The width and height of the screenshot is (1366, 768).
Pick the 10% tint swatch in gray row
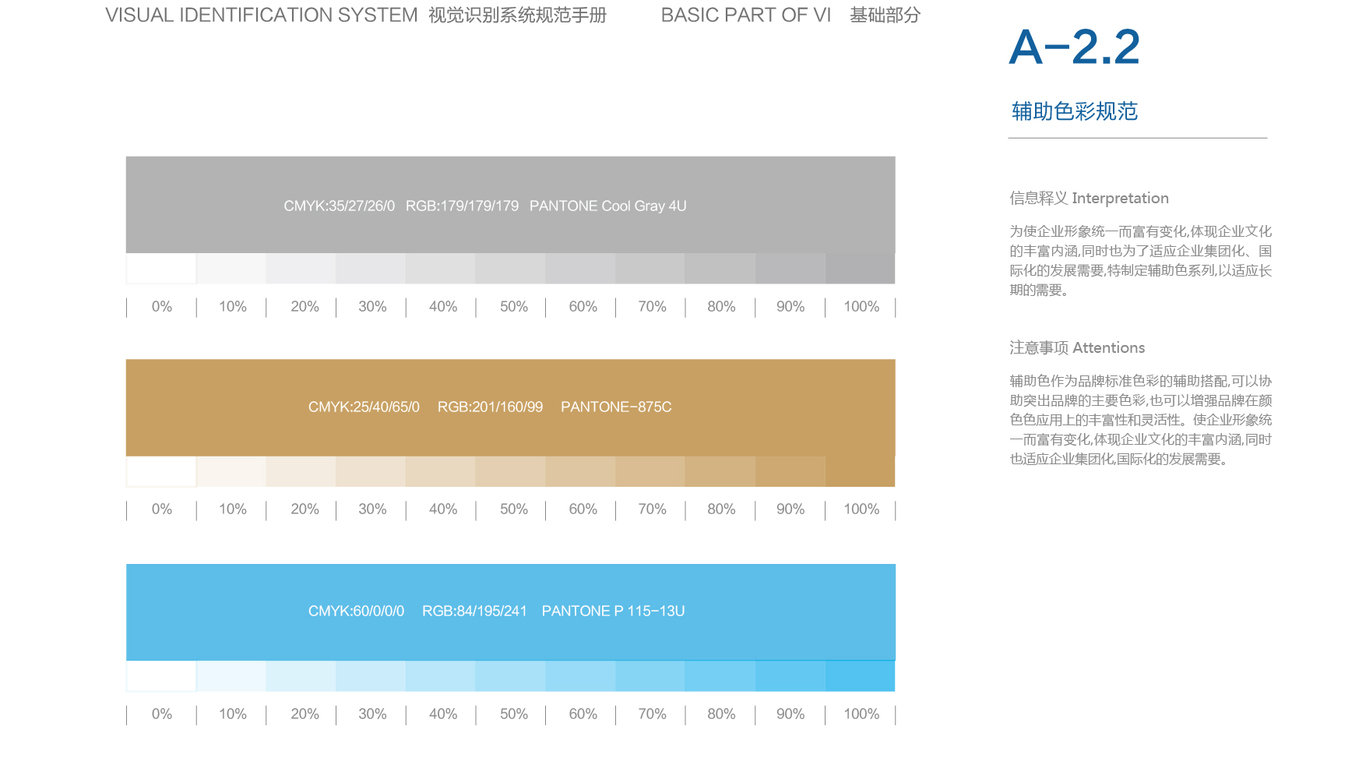click(231, 268)
